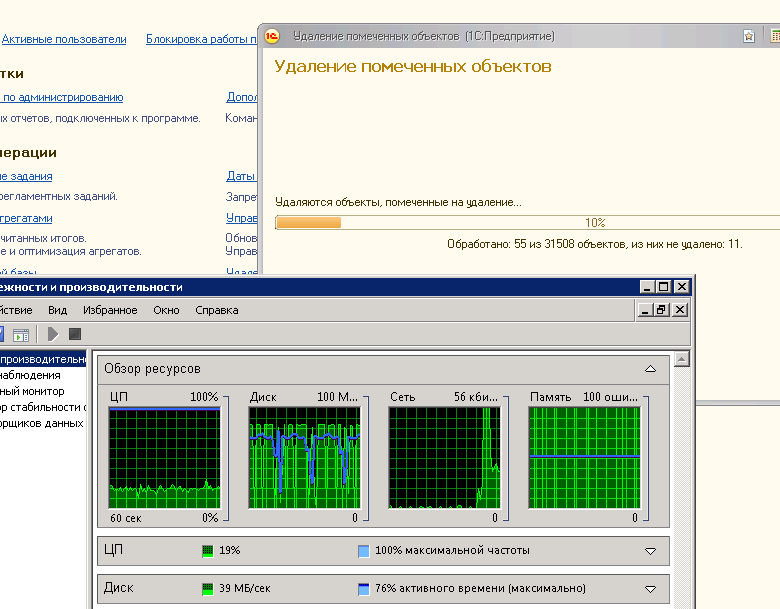Viewport: 780px width, 609px height.
Task: Click the green Start play toolbar button
Action: click(53, 334)
